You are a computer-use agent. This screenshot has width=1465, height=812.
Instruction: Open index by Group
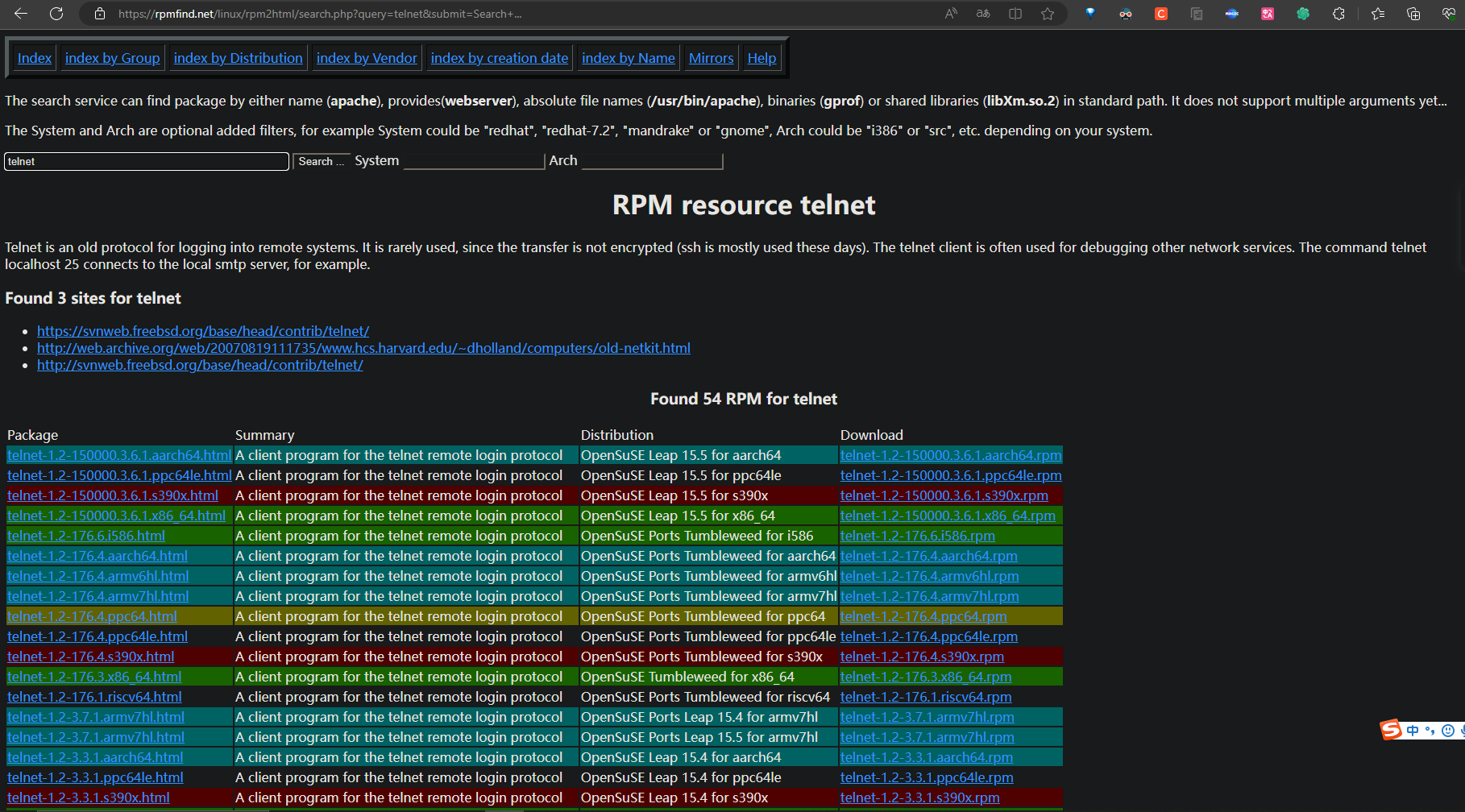(113, 58)
